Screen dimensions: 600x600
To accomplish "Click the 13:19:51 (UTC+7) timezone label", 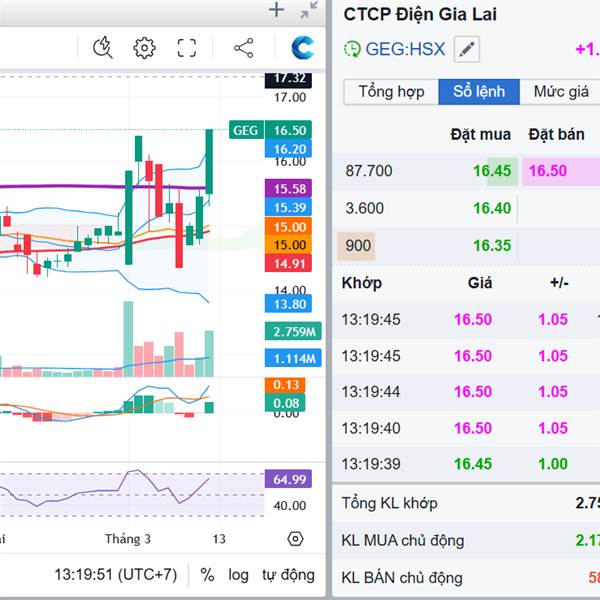I will click(x=116, y=575).
